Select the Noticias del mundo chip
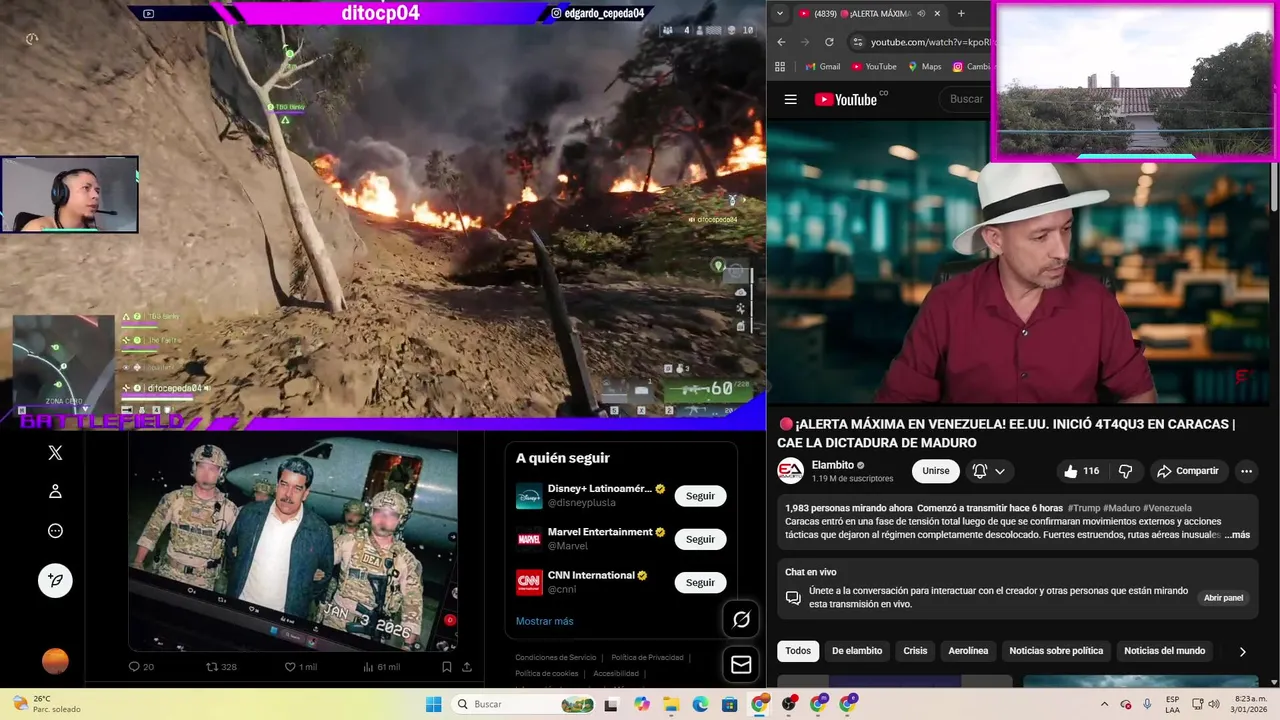This screenshot has width=1280, height=720. [x=1164, y=651]
